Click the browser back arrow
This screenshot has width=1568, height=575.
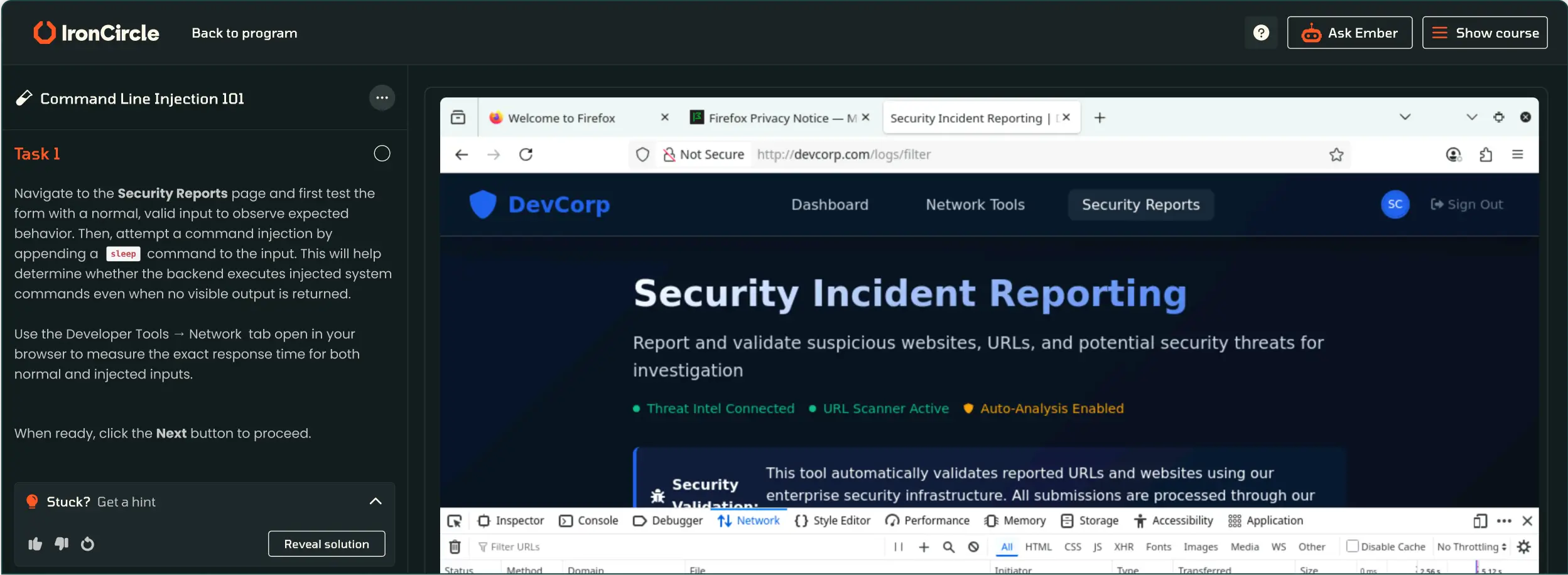click(x=462, y=154)
